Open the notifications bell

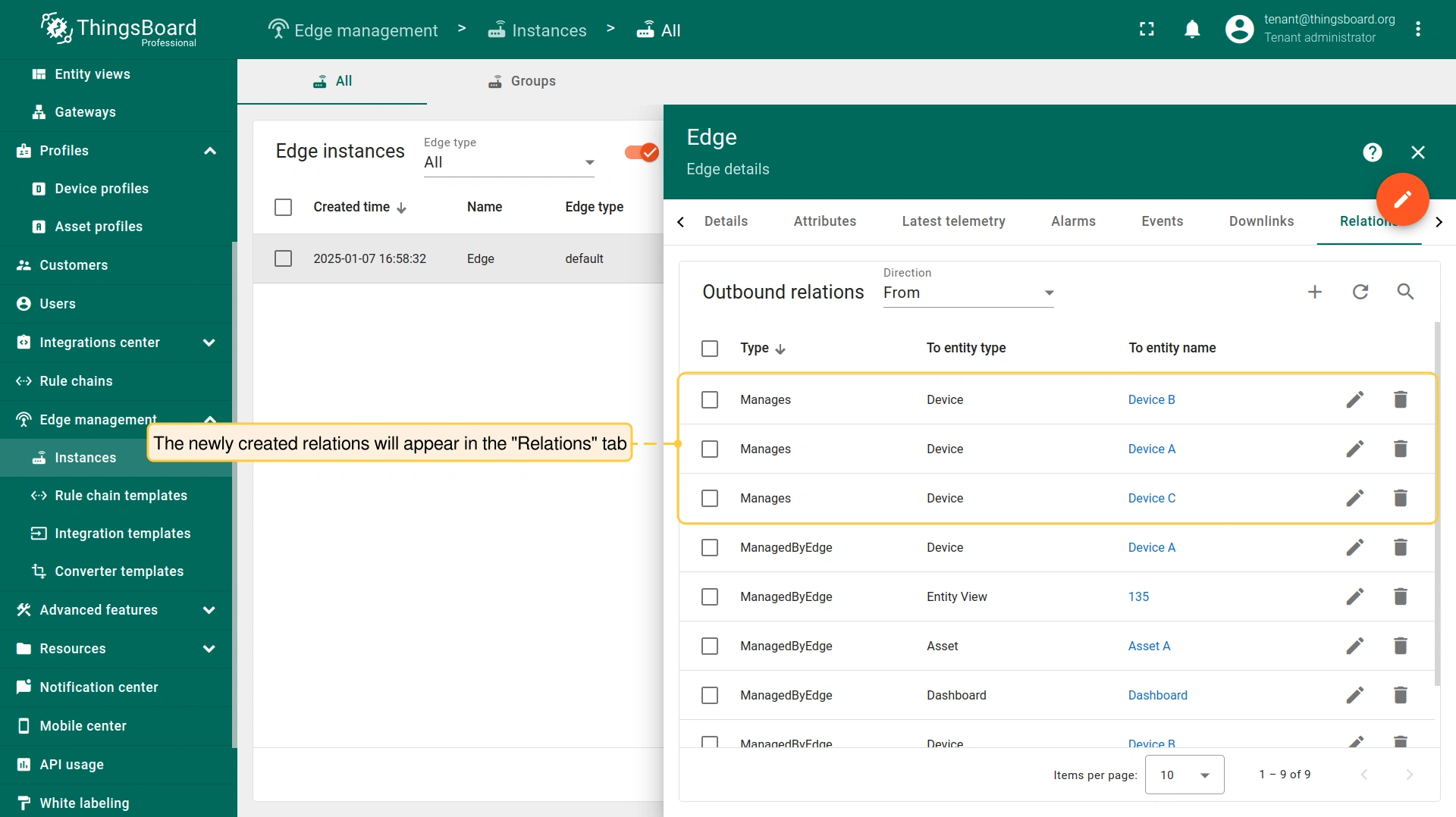point(1192,30)
